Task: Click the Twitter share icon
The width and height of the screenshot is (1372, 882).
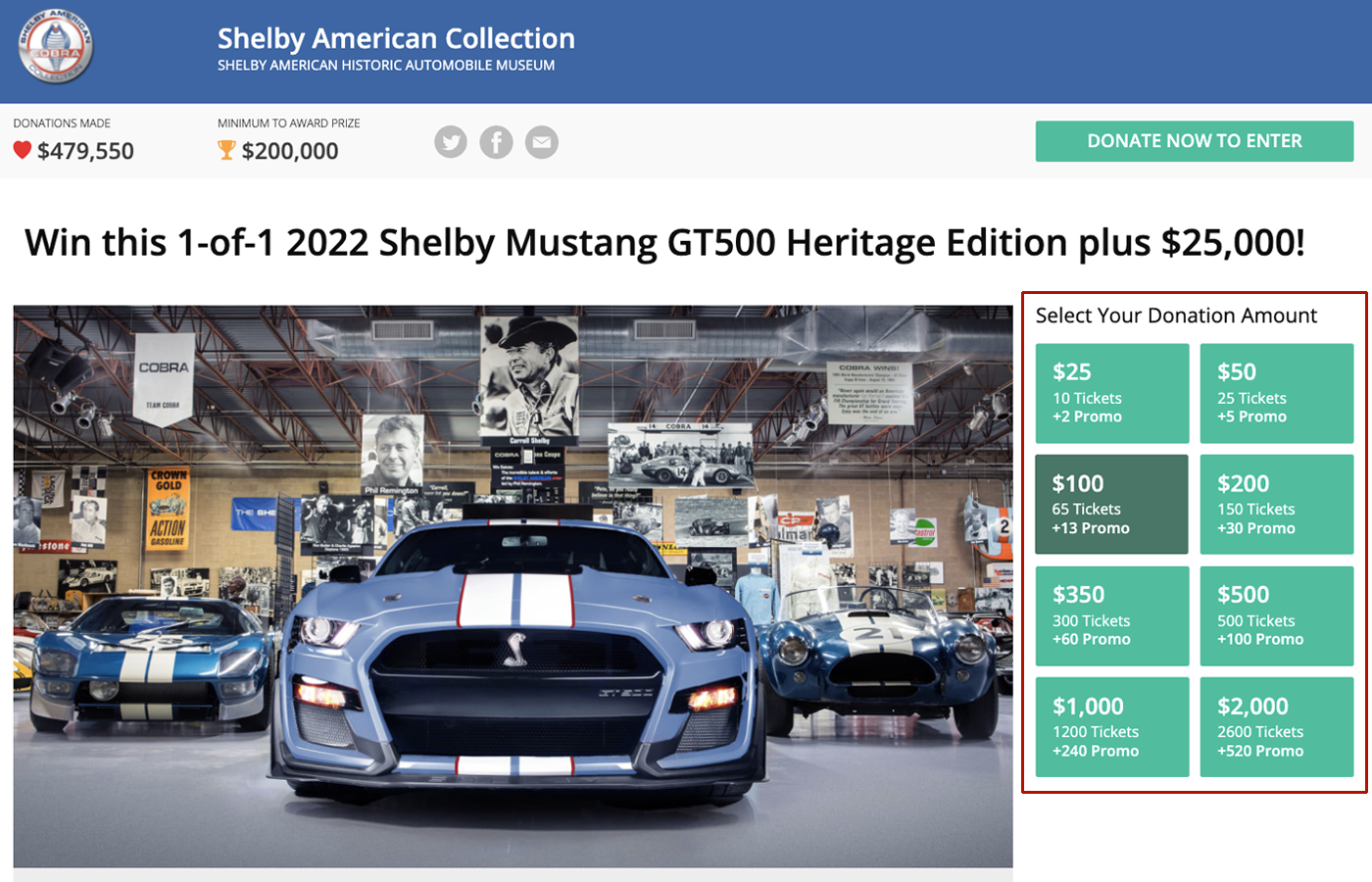Action: [451, 141]
